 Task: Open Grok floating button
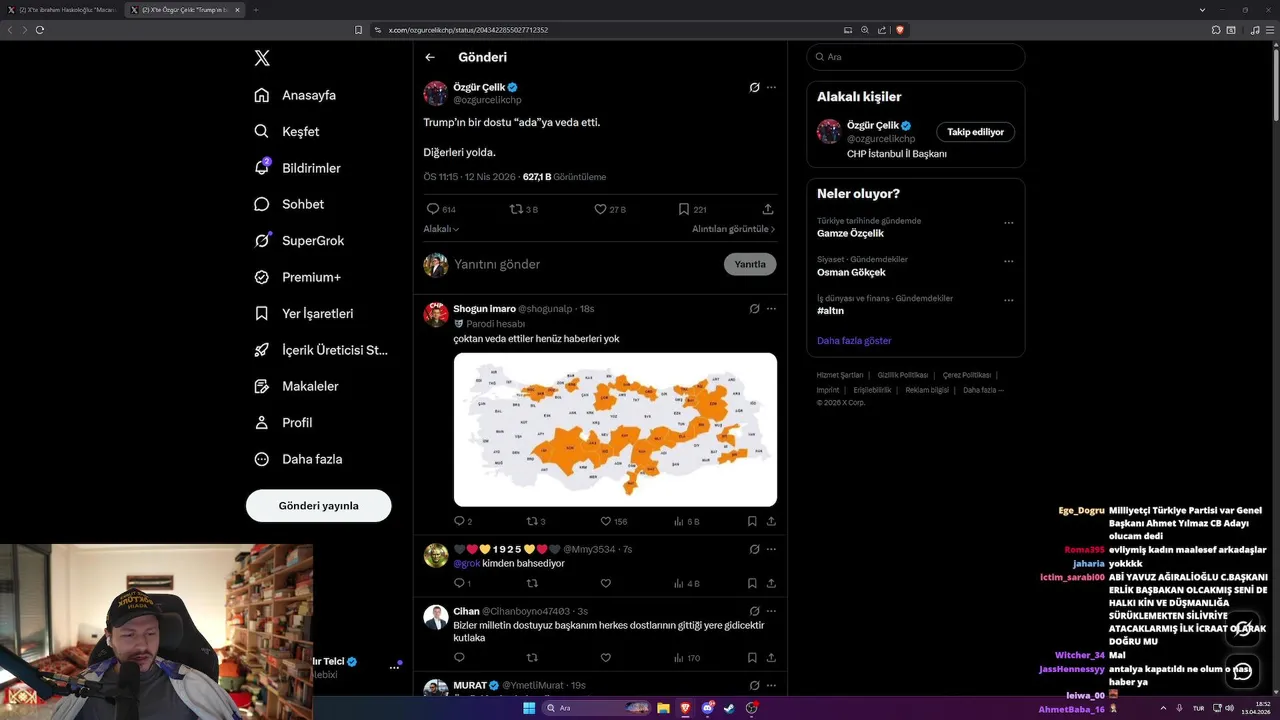click(1242, 629)
